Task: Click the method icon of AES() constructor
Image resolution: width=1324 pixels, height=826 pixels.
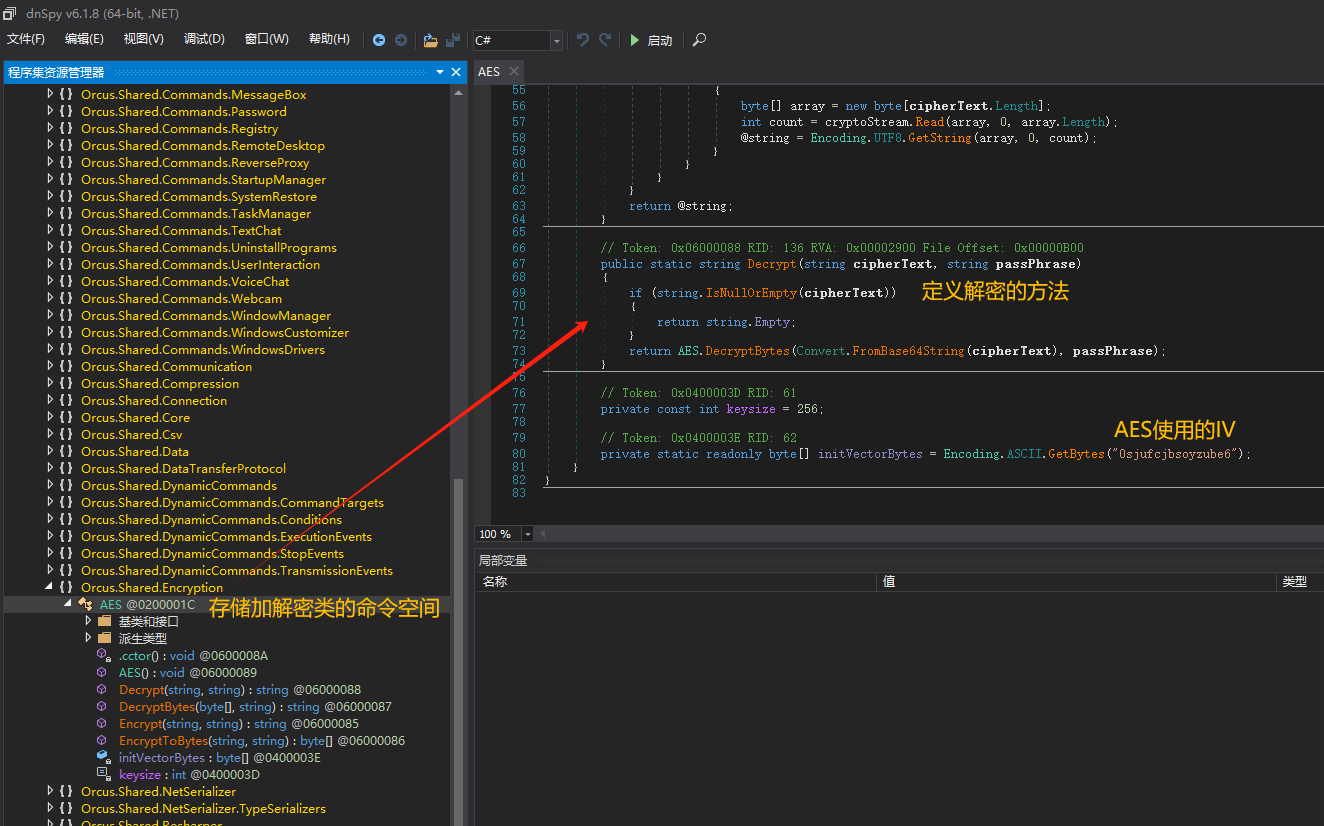Action: coord(103,672)
